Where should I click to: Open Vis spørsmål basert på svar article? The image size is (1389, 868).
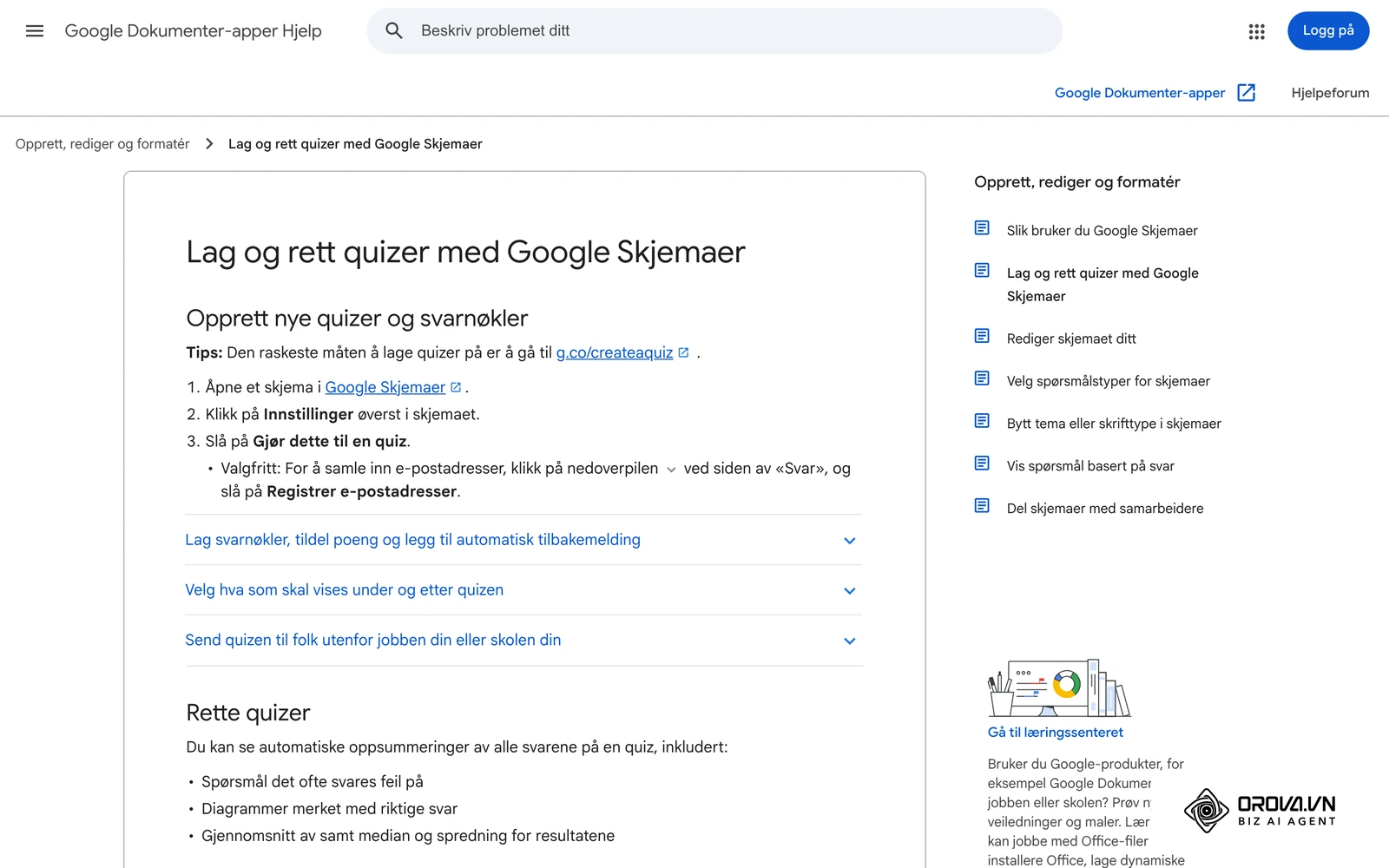1090,466
